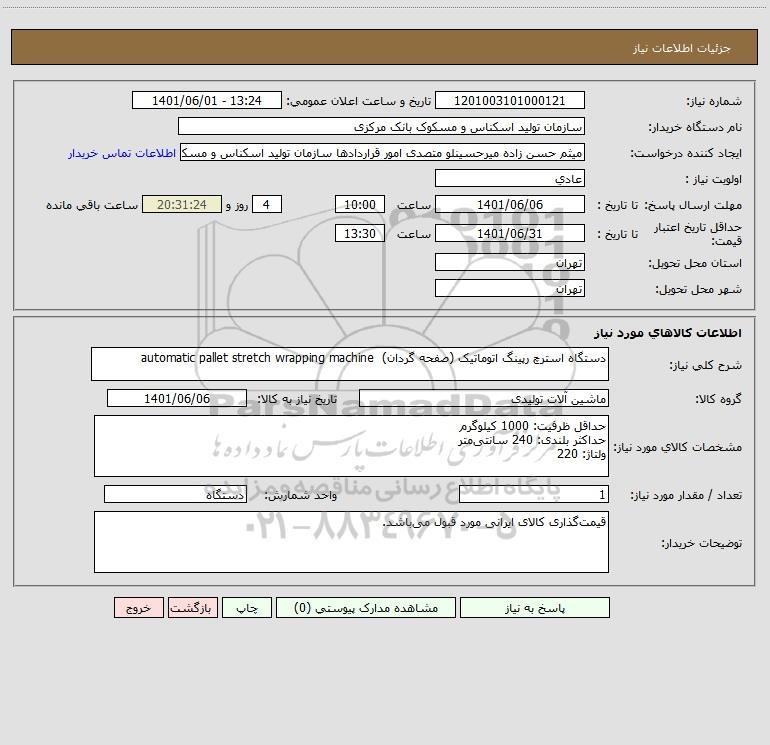This screenshot has width=770, height=745.
Task: Click the response deadline date 1401/06/06 field
Action: coord(510,205)
